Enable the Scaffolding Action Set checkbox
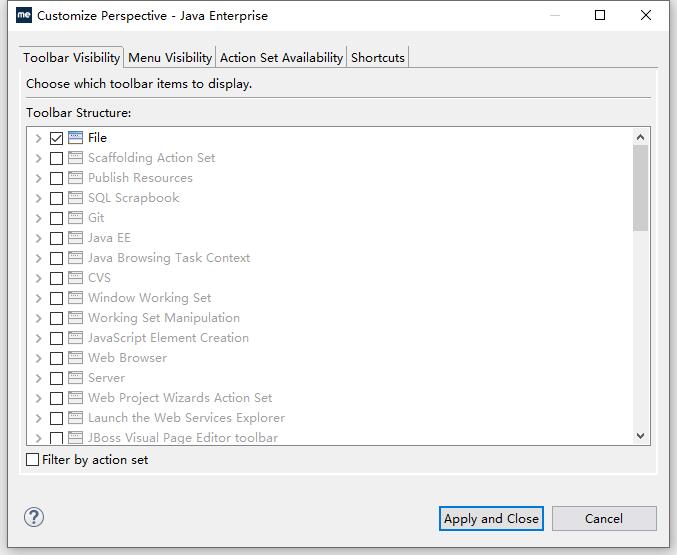Image resolution: width=677 pixels, height=555 pixels. pos(56,158)
